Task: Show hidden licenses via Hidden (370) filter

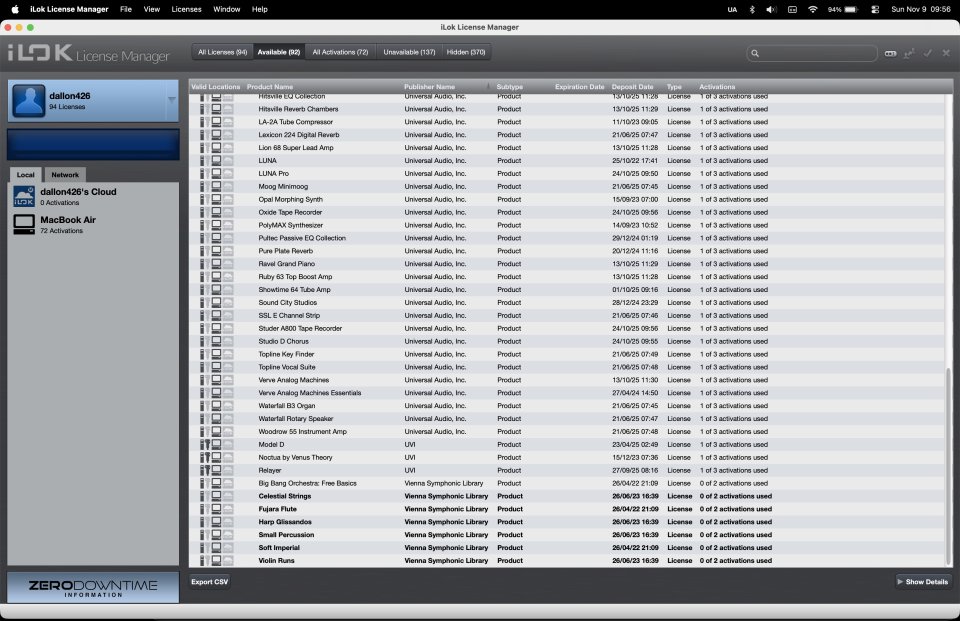Action: (466, 51)
